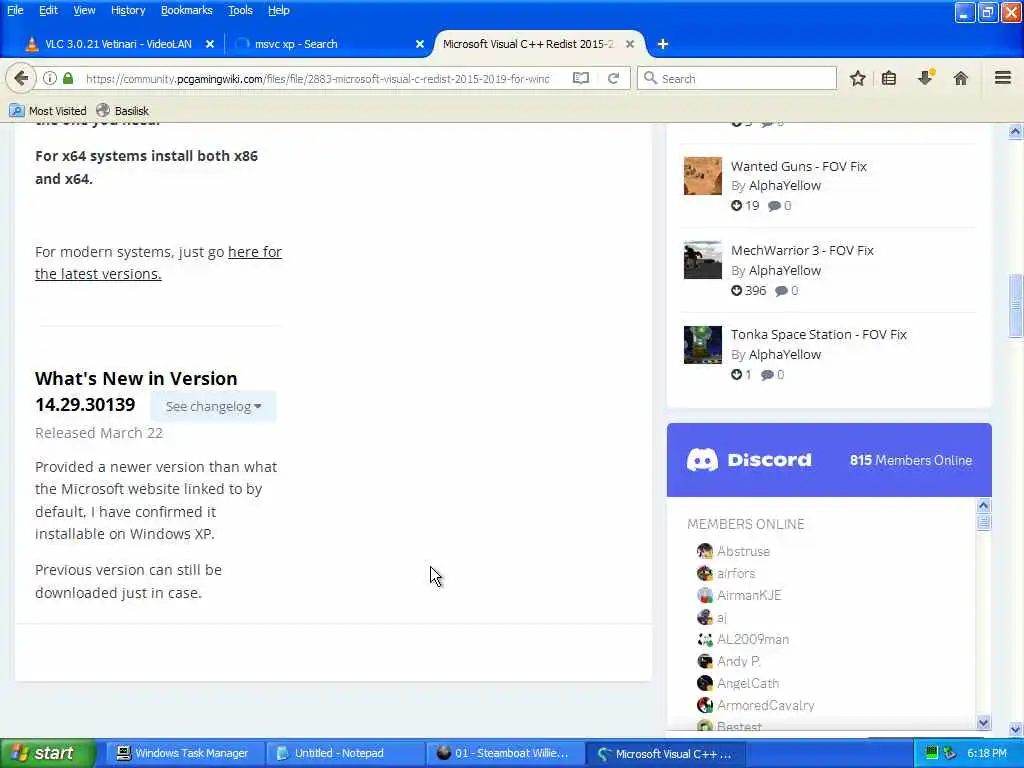Show bookmarks list icon in toolbar
This screenshot has width=1024, height=768.
(x=889, y=78)
